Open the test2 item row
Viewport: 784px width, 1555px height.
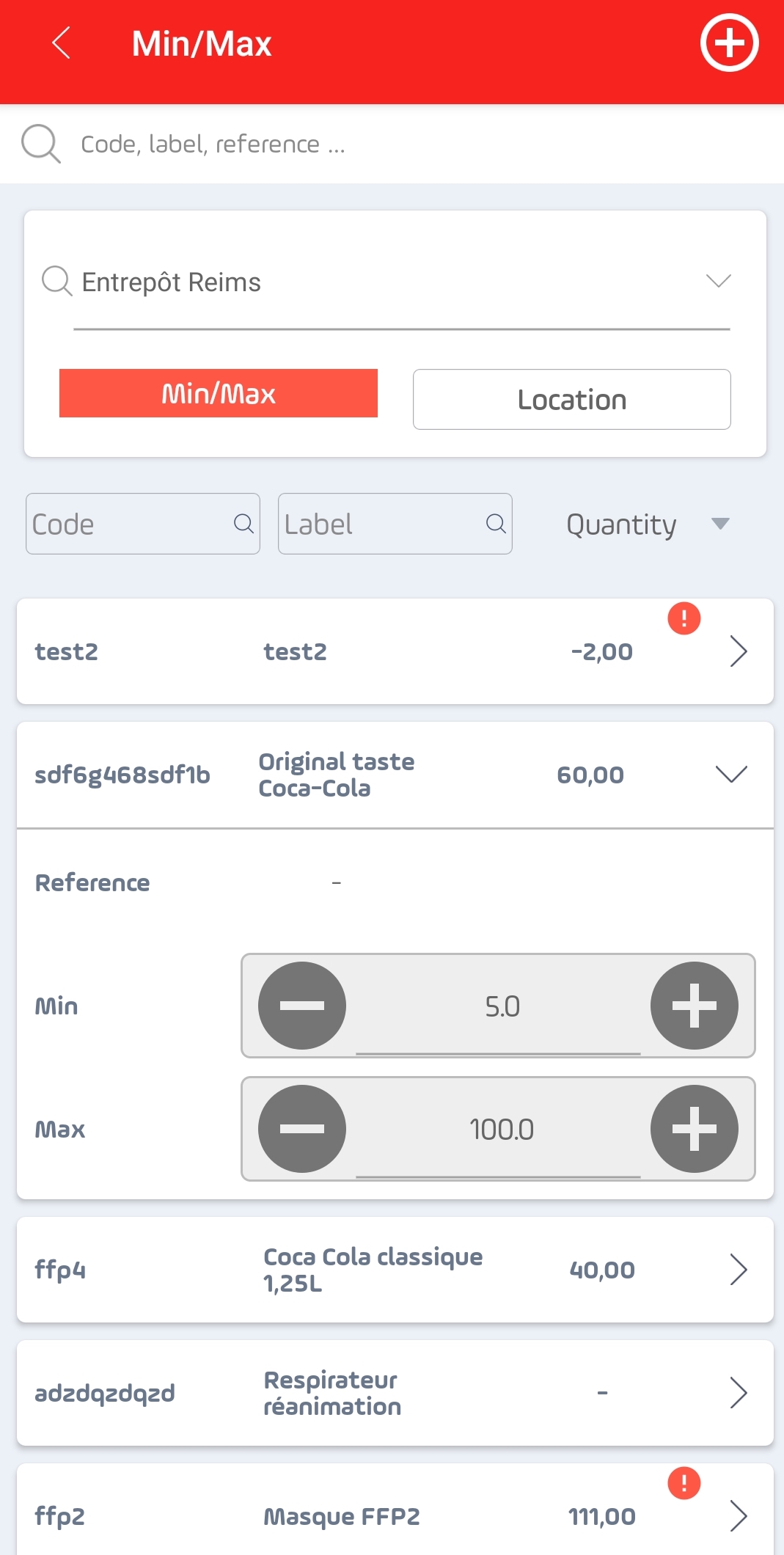395,651
